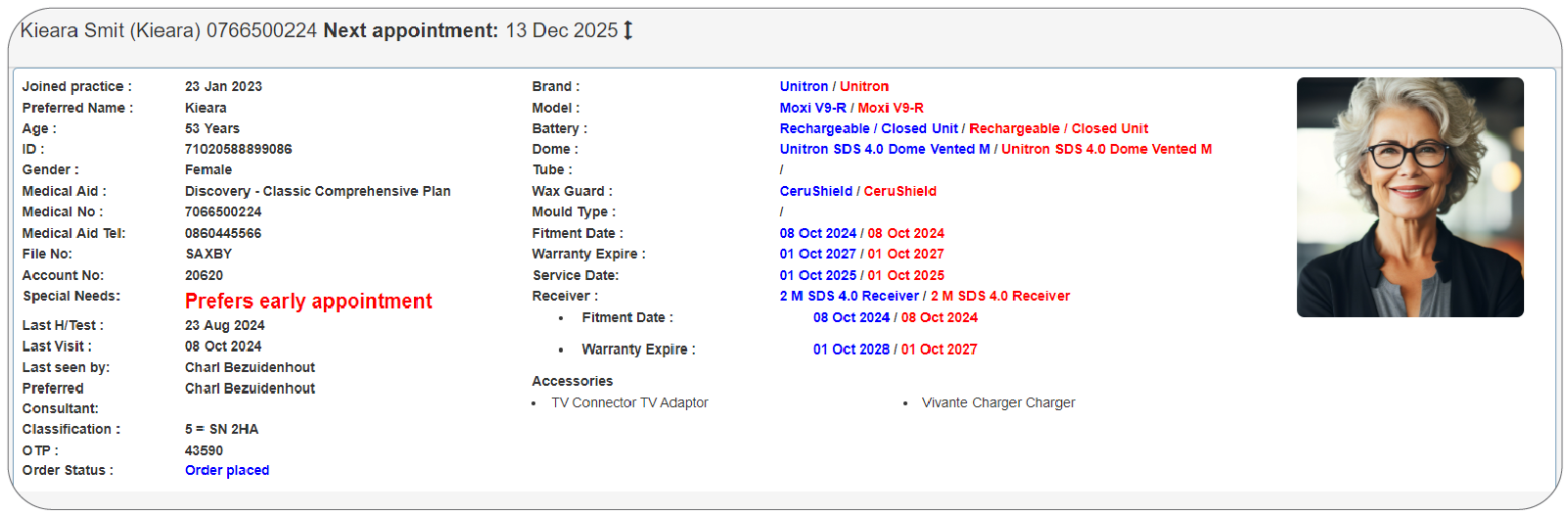The height and width of the screenshot is (516, 1568).
Task: Click the Order placed status link
Action: 227,470
